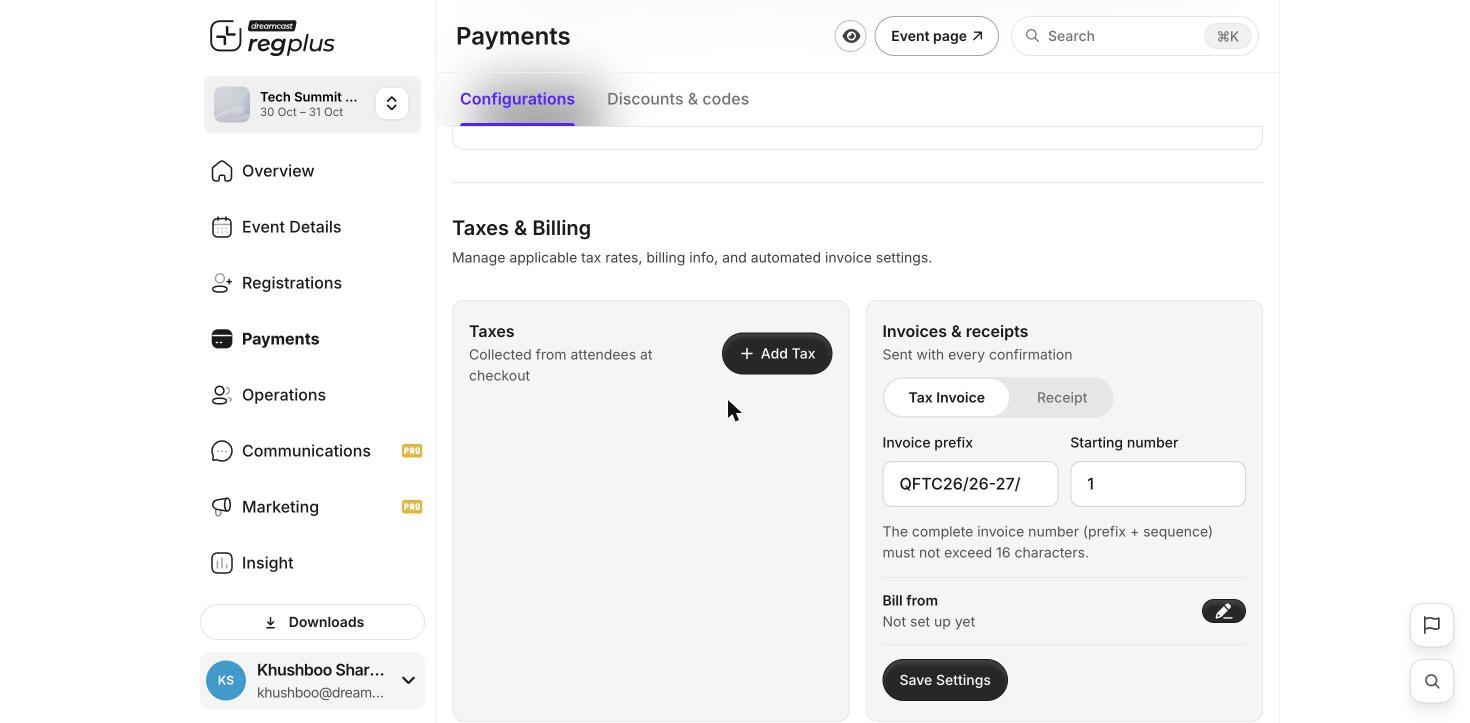Click the '30 Oct – 31 Oct' date text
The image size is (1470, 723).
301,112
